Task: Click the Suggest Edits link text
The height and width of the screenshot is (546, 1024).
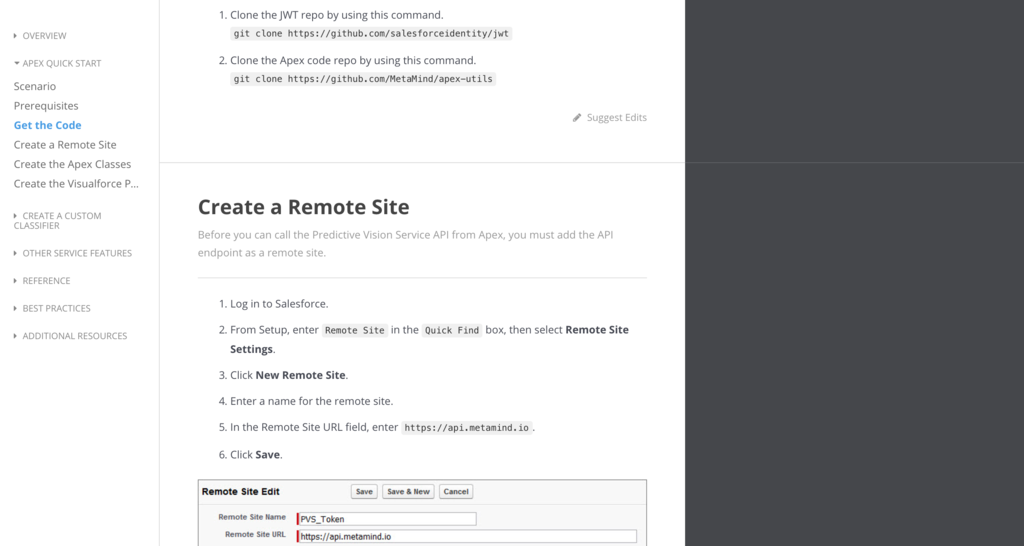Action: click(x=616, y=118)
